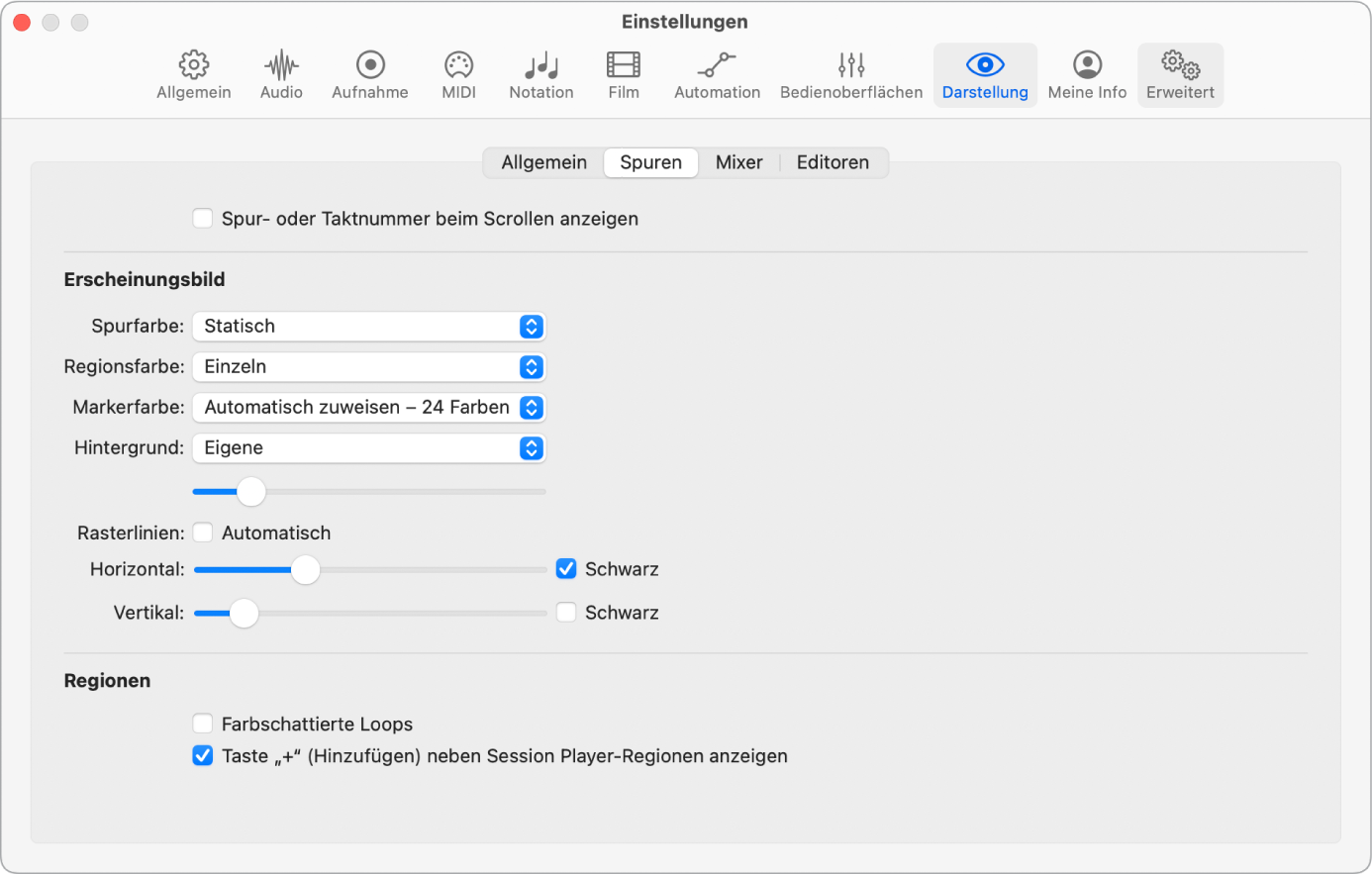Click the Regionen section heading
The width and height of the screenshot is (1372, 874).
(107, 681)
